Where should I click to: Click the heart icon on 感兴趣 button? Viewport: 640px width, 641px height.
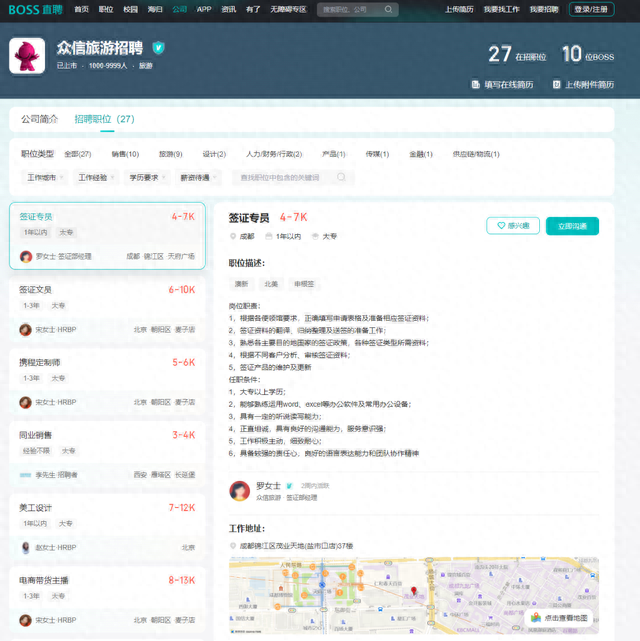point(501,226)
